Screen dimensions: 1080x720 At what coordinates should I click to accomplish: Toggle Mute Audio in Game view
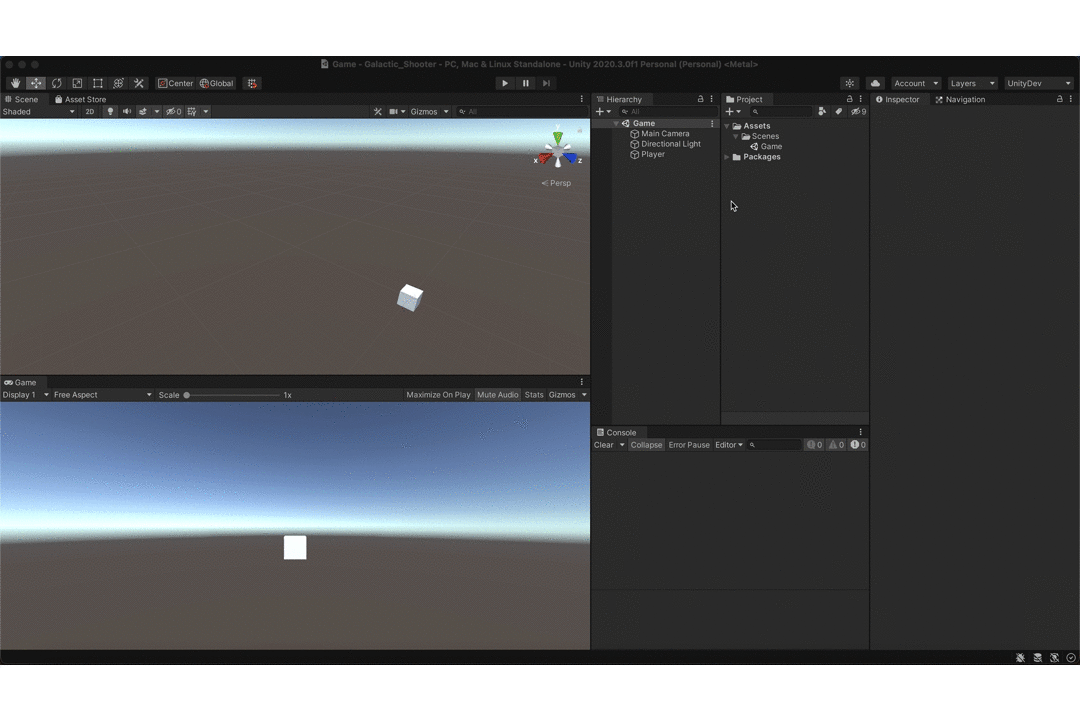coord(497,395)
